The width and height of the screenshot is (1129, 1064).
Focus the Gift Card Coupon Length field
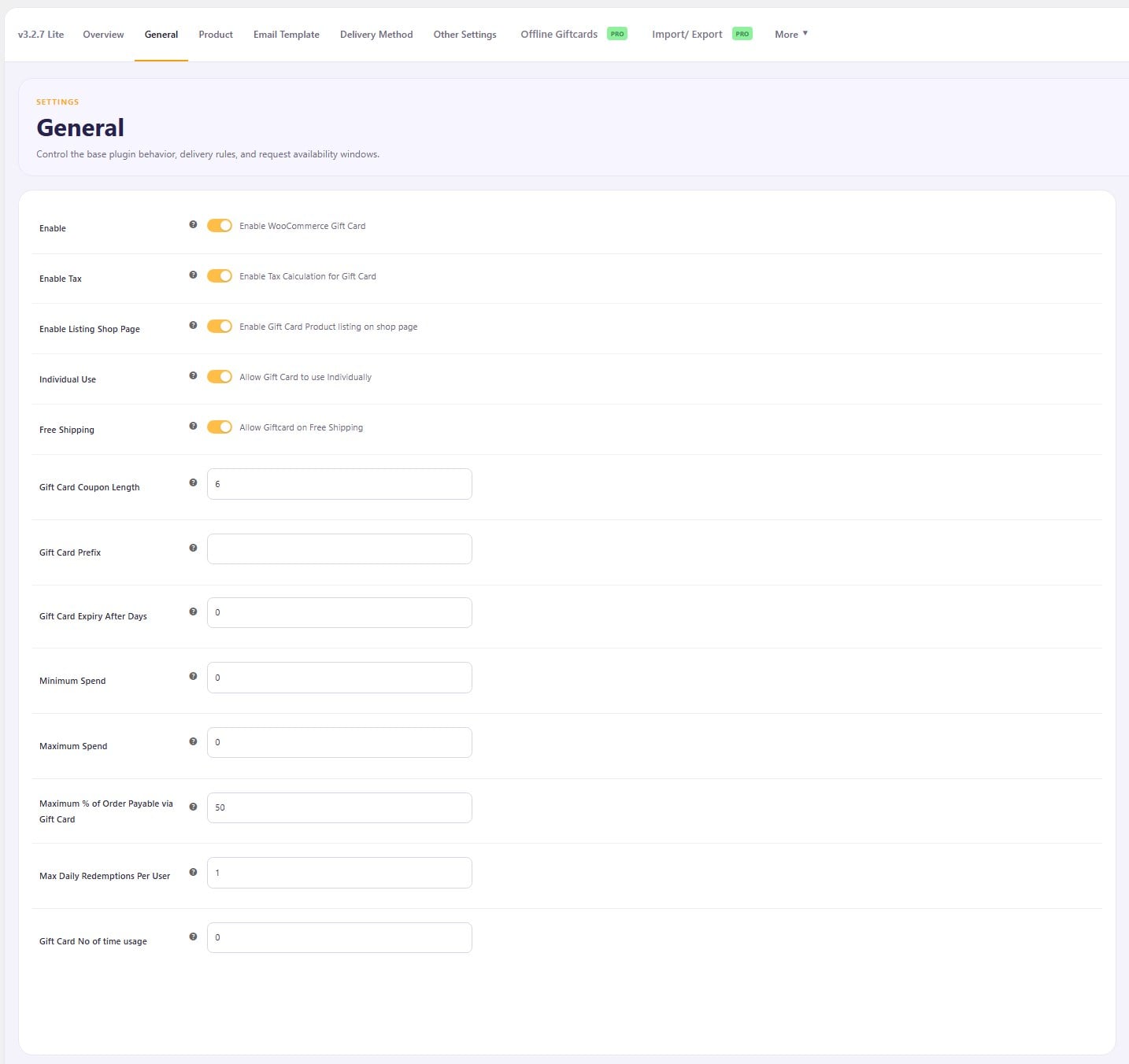pyautogui.click(x=339, y=484)
